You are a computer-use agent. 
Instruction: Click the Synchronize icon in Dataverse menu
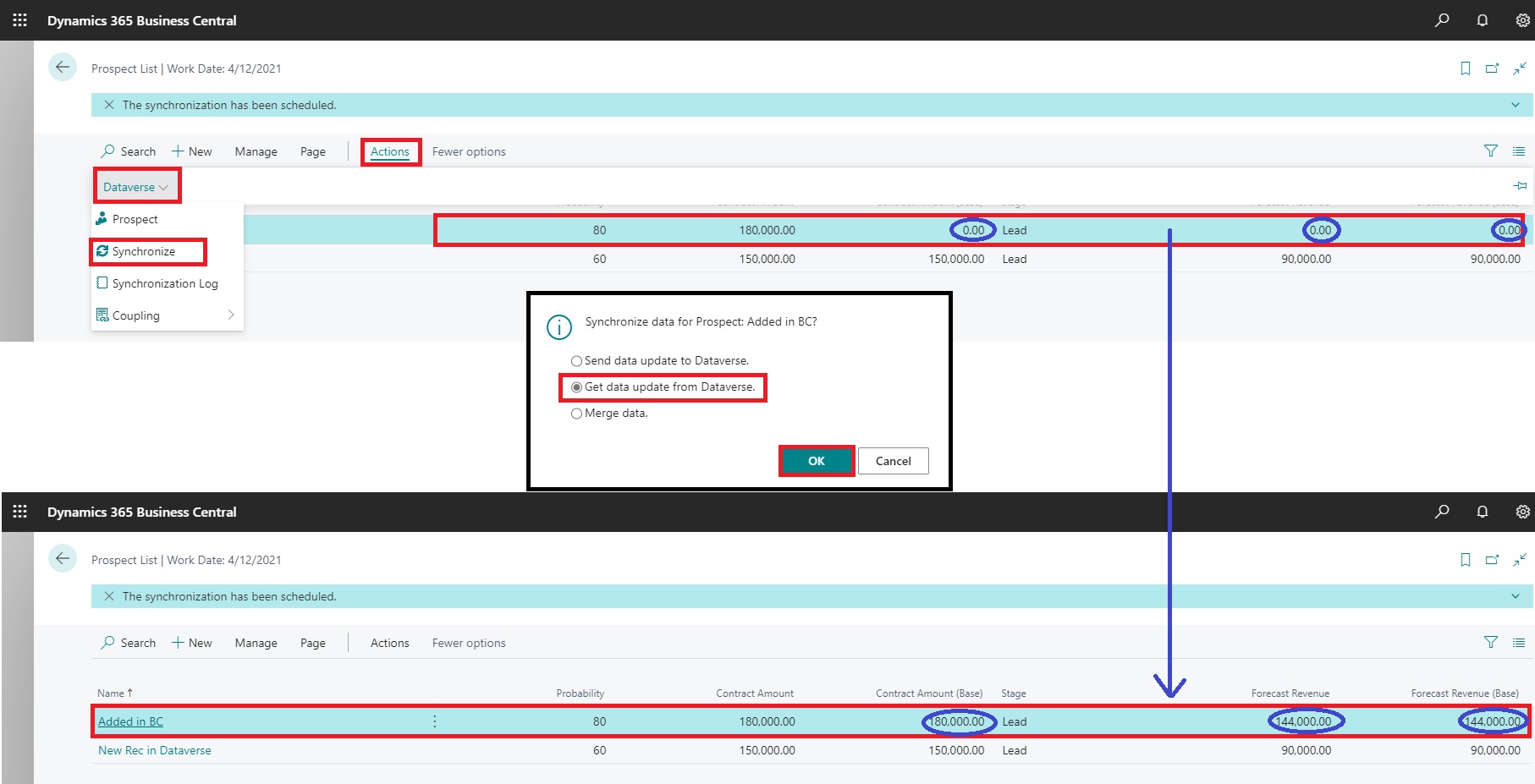click(x=102, y=251)
